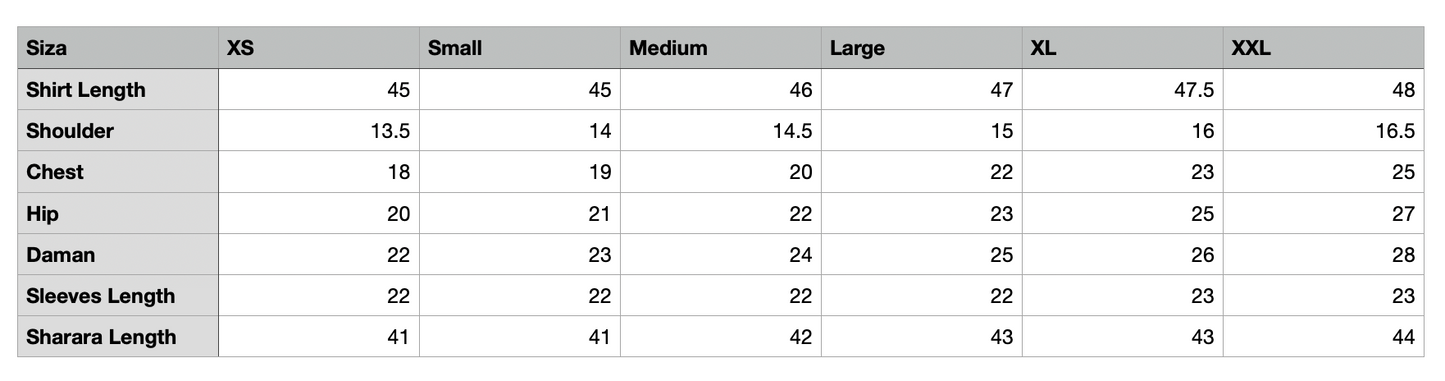Select the Siza header cell
The width and height of the screenshot is (1445, 381).
(118, 48)
